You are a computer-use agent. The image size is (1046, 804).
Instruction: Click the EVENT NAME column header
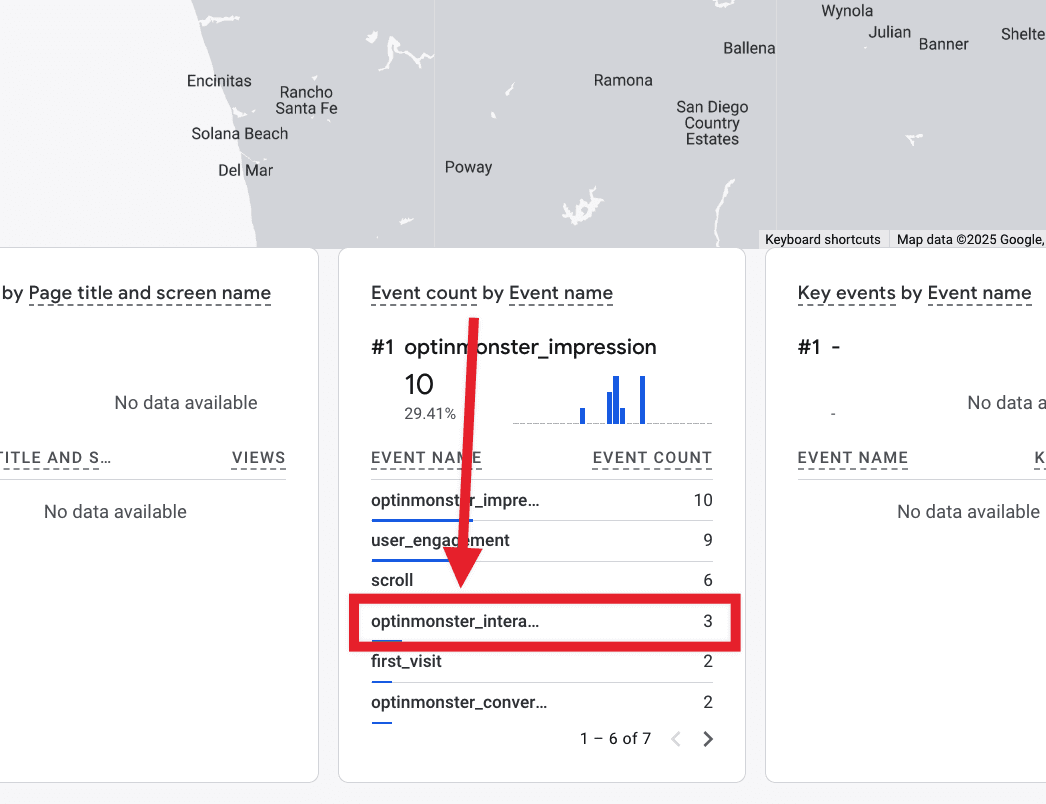[x=426, y=458]
